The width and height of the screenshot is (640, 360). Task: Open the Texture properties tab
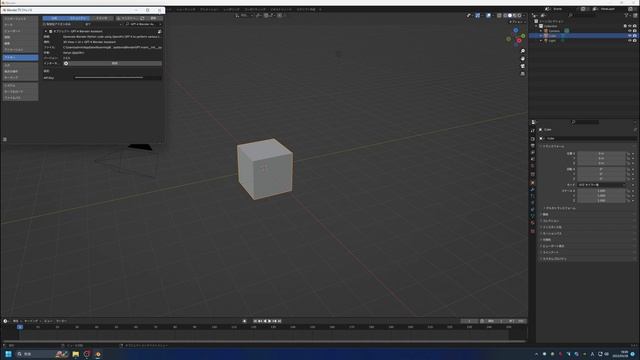coord(533,231)
